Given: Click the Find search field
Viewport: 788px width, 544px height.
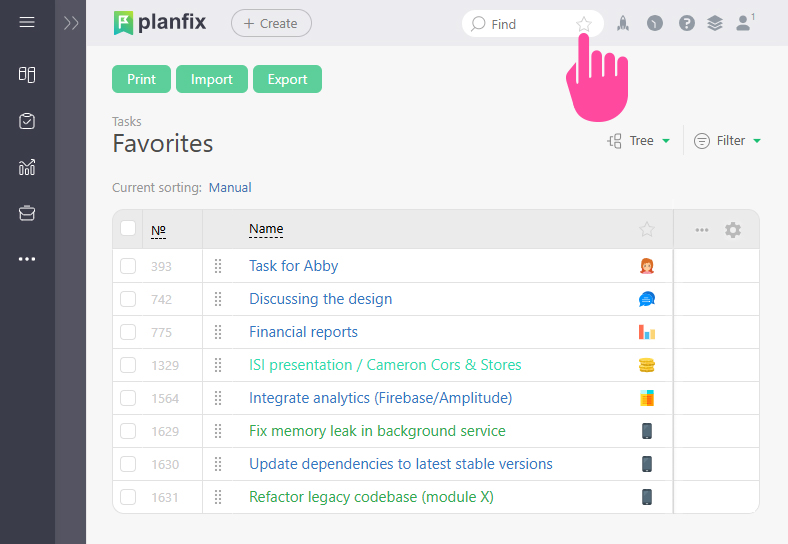Looking at the screenshot, I should coord(525,24).
